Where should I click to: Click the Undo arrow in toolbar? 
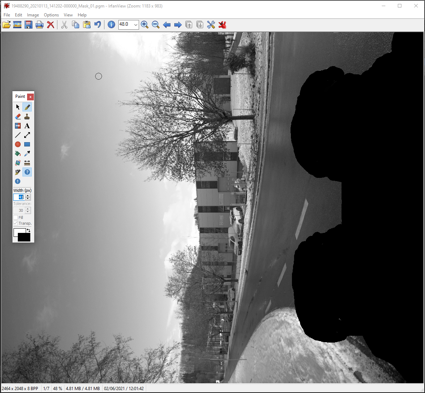coord(97,25)
